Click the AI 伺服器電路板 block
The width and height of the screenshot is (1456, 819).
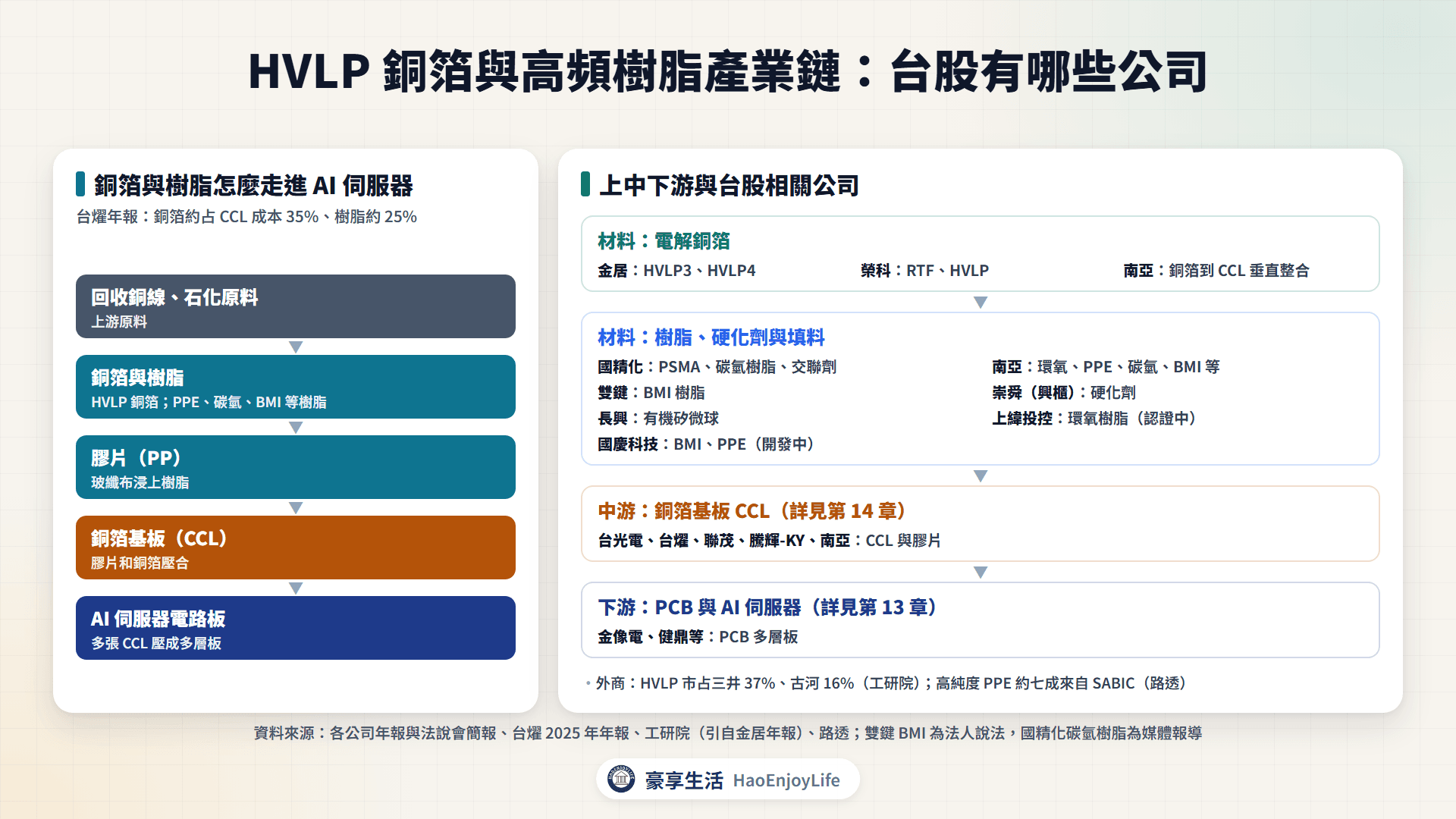(296, 628)
